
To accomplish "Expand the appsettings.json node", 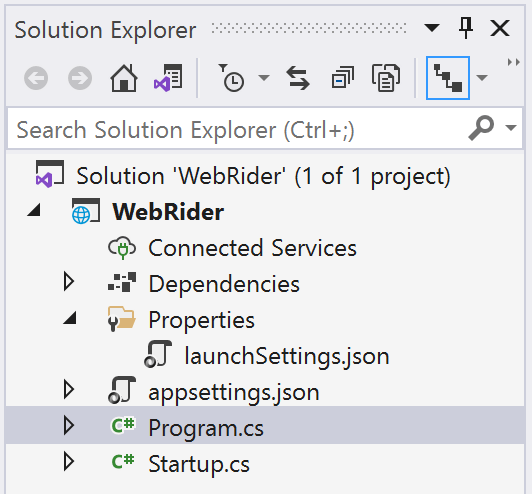I will coord(69,390).
